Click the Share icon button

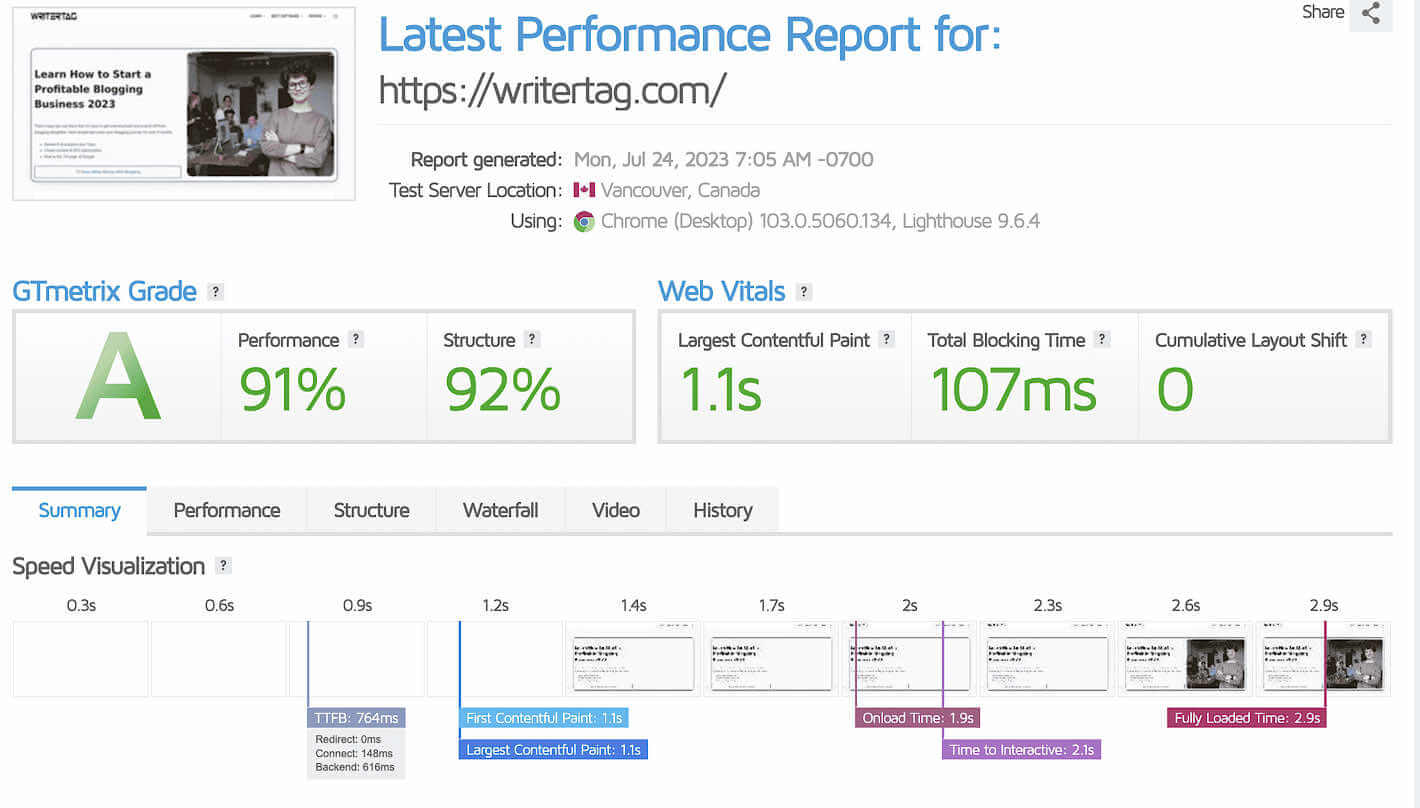(1371, 14)
